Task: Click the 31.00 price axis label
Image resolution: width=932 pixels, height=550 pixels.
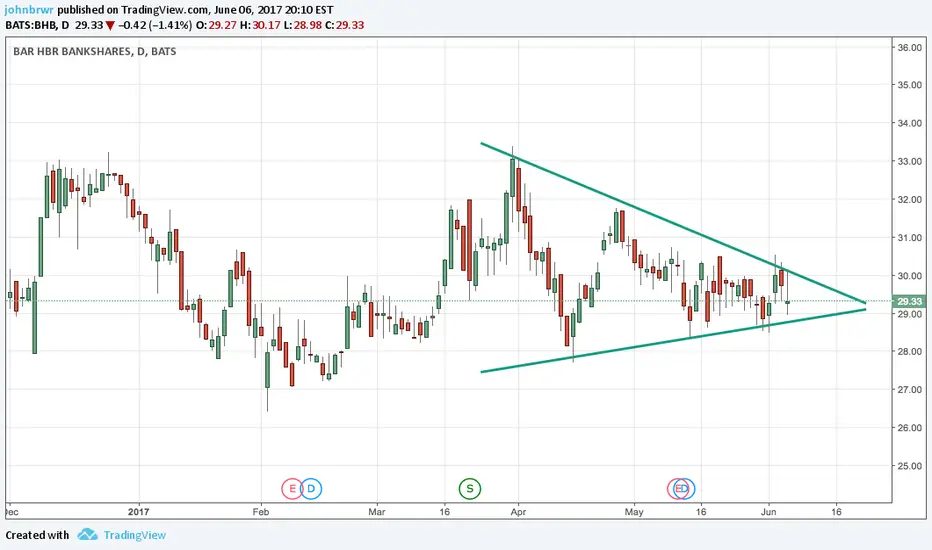Action: click(909, 238)
